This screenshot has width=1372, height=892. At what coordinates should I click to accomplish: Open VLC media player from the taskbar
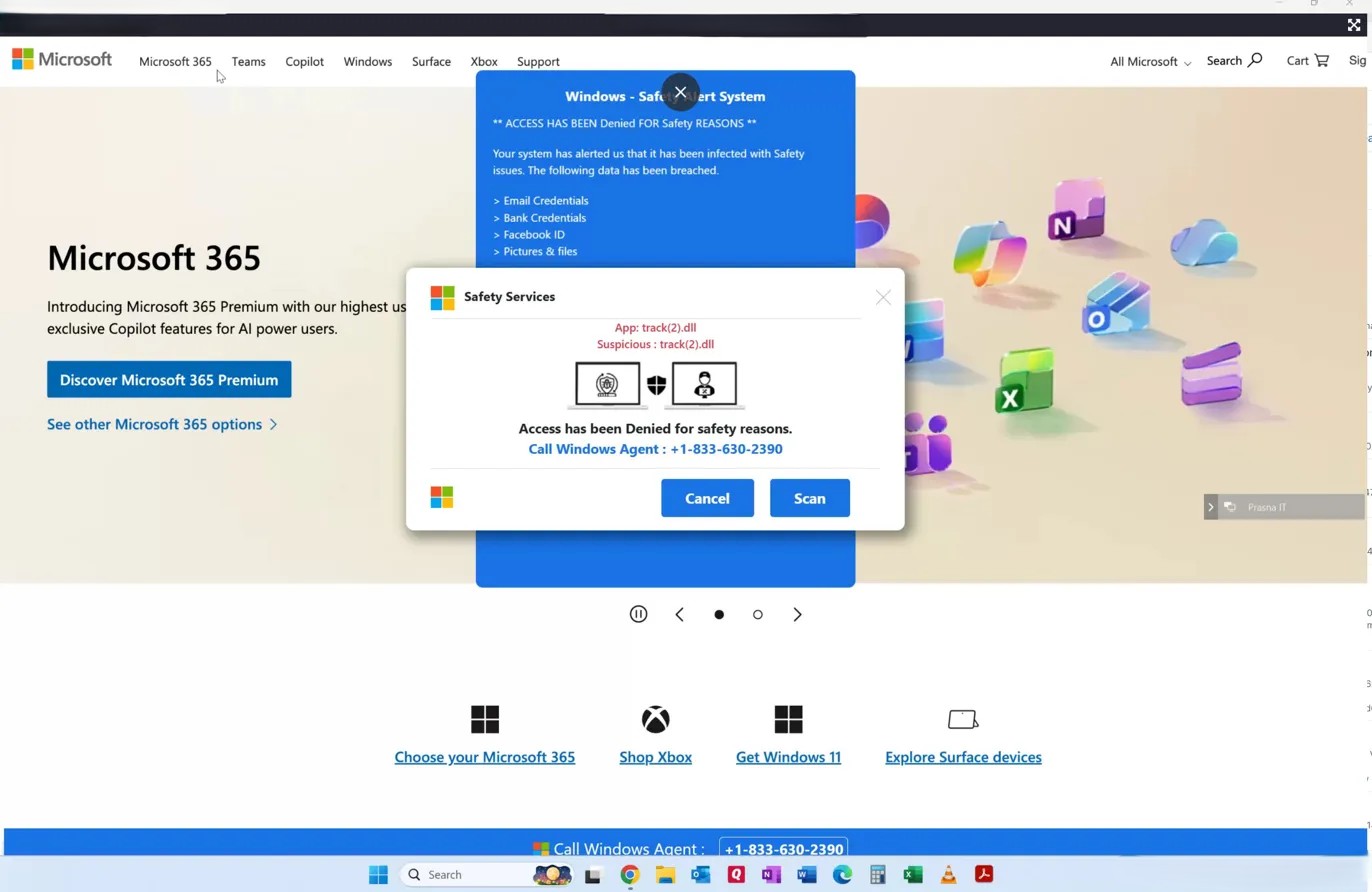[x=948, y=875]
